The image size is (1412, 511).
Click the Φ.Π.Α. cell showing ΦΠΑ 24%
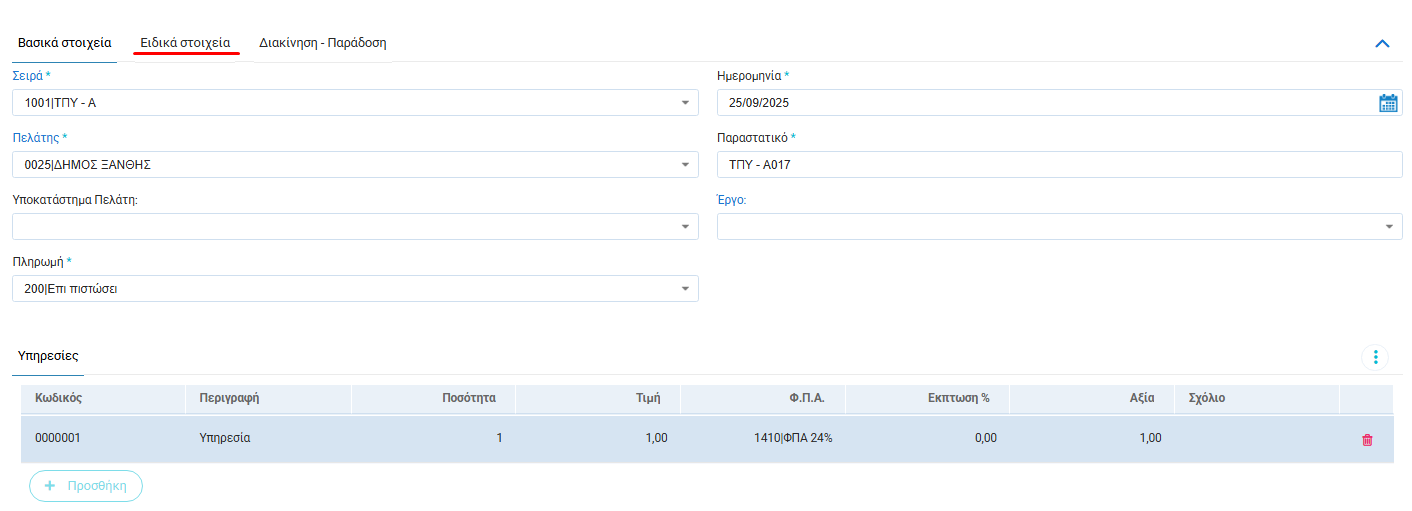tap(763, 438)
